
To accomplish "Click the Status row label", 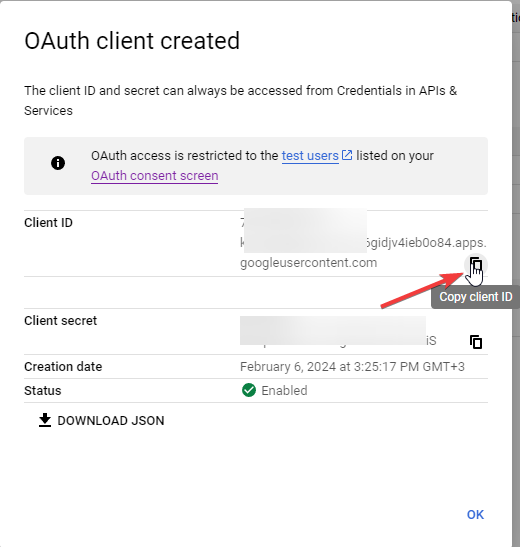I will coord(43,391).
